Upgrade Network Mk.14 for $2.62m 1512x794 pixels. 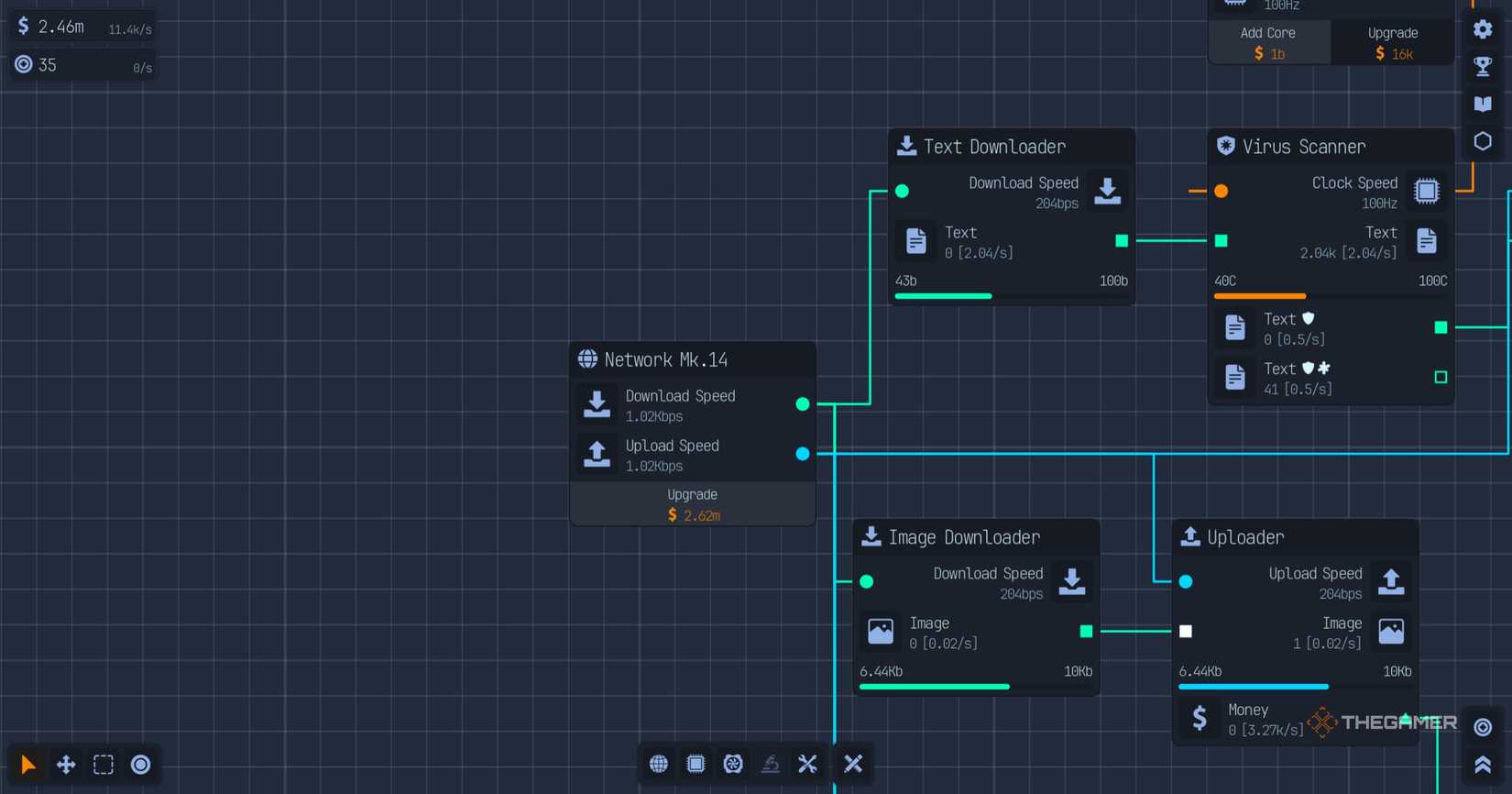click(693, 504)
